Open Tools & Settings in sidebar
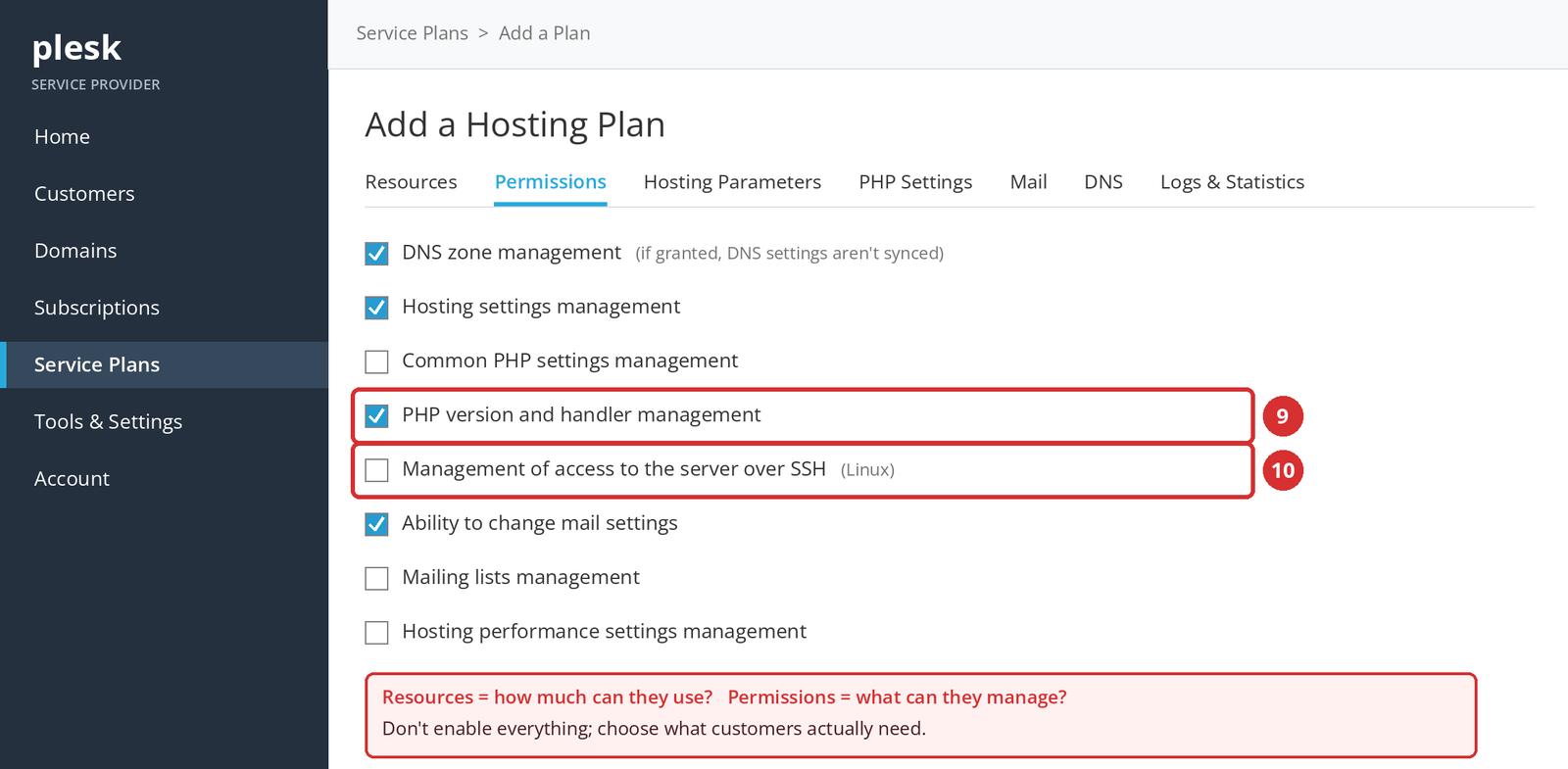 coord(164,421)
